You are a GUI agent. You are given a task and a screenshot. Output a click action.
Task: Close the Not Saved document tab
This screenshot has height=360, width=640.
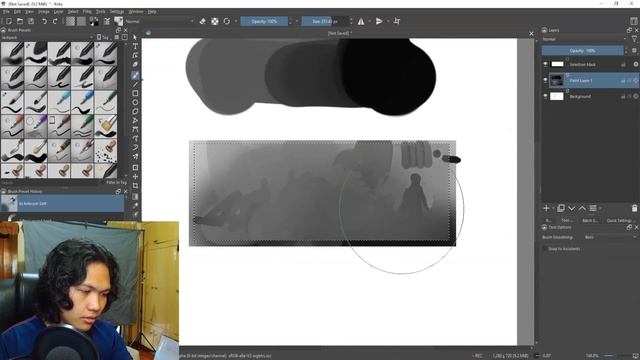pyautogui.click(x=531, y=33)
